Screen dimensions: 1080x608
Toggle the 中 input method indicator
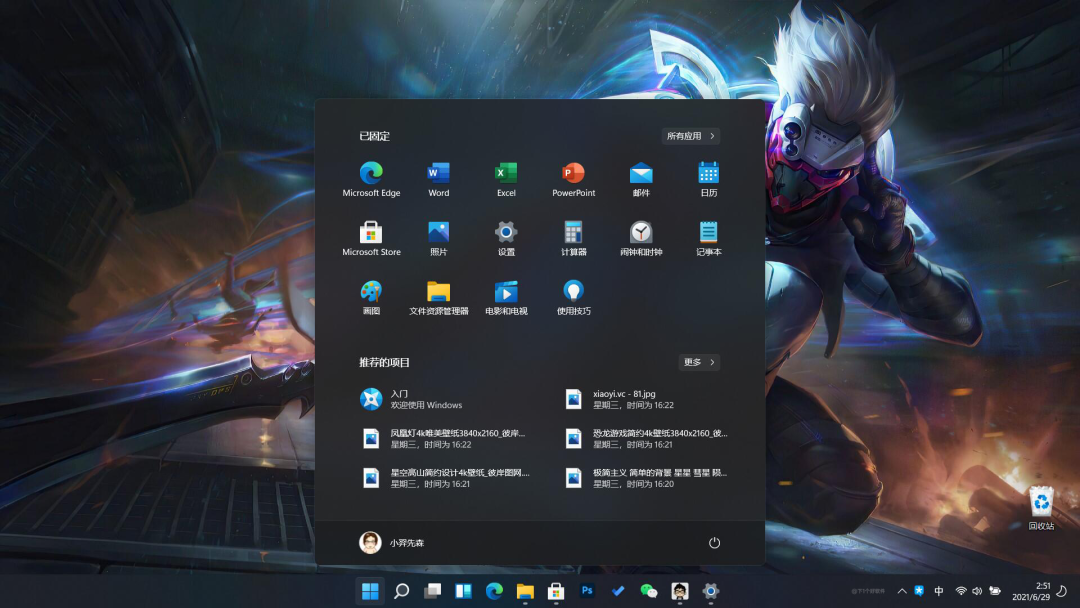939,591
